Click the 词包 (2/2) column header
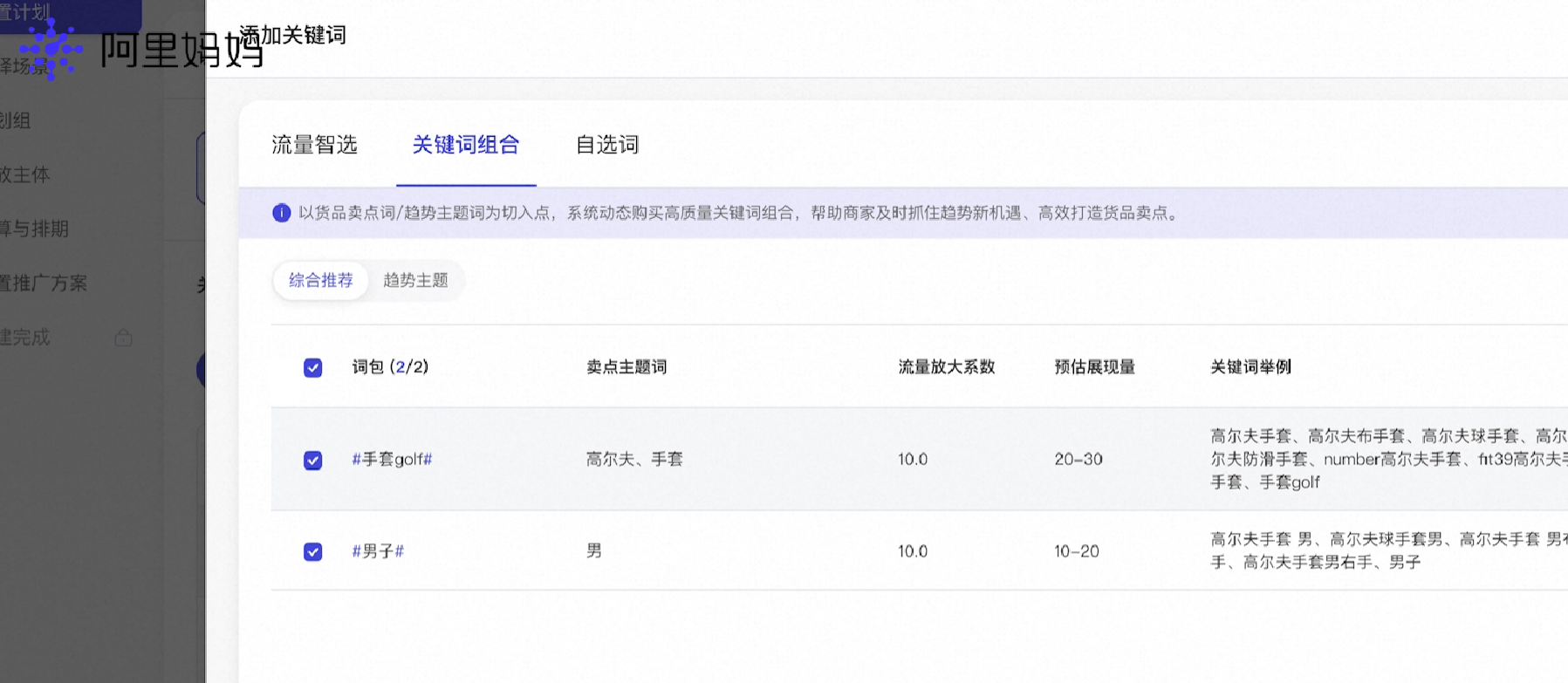 pyautogui.click(x=390, y=367)
